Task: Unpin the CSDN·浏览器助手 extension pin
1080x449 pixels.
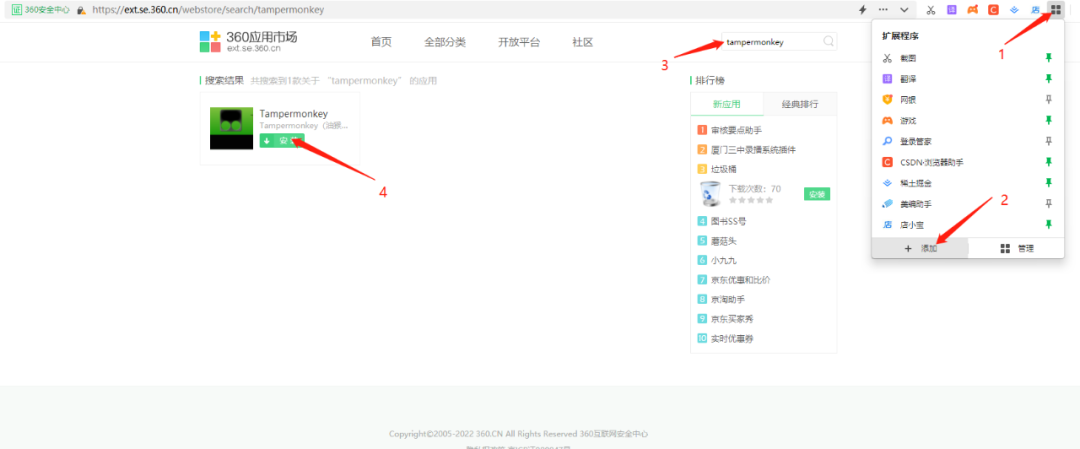Action: [x=1049, y=163]
